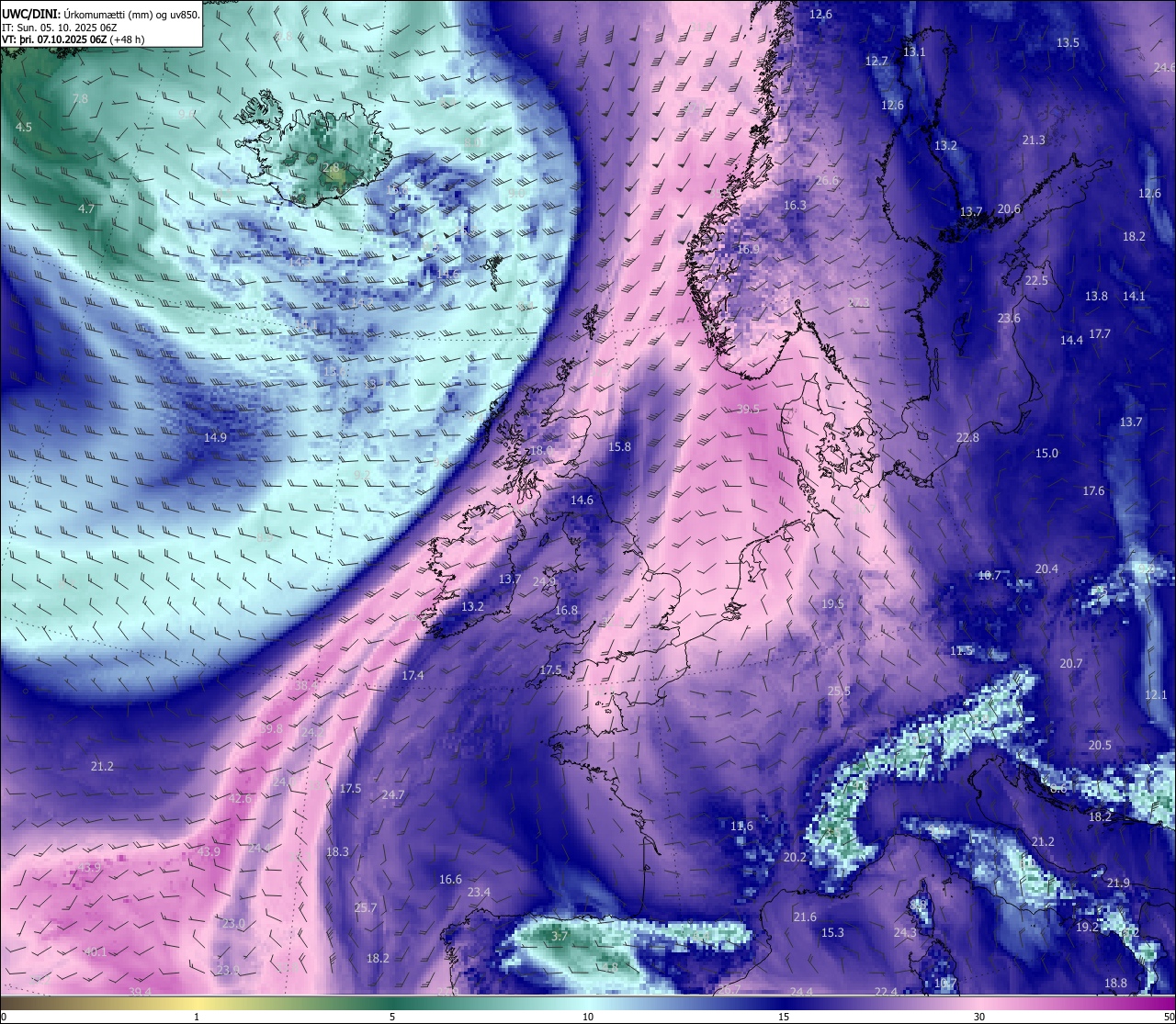Click the 39.5 value in the North Sea
This screenshot has width=1176, height=1024.
click(x=748, y=409)
